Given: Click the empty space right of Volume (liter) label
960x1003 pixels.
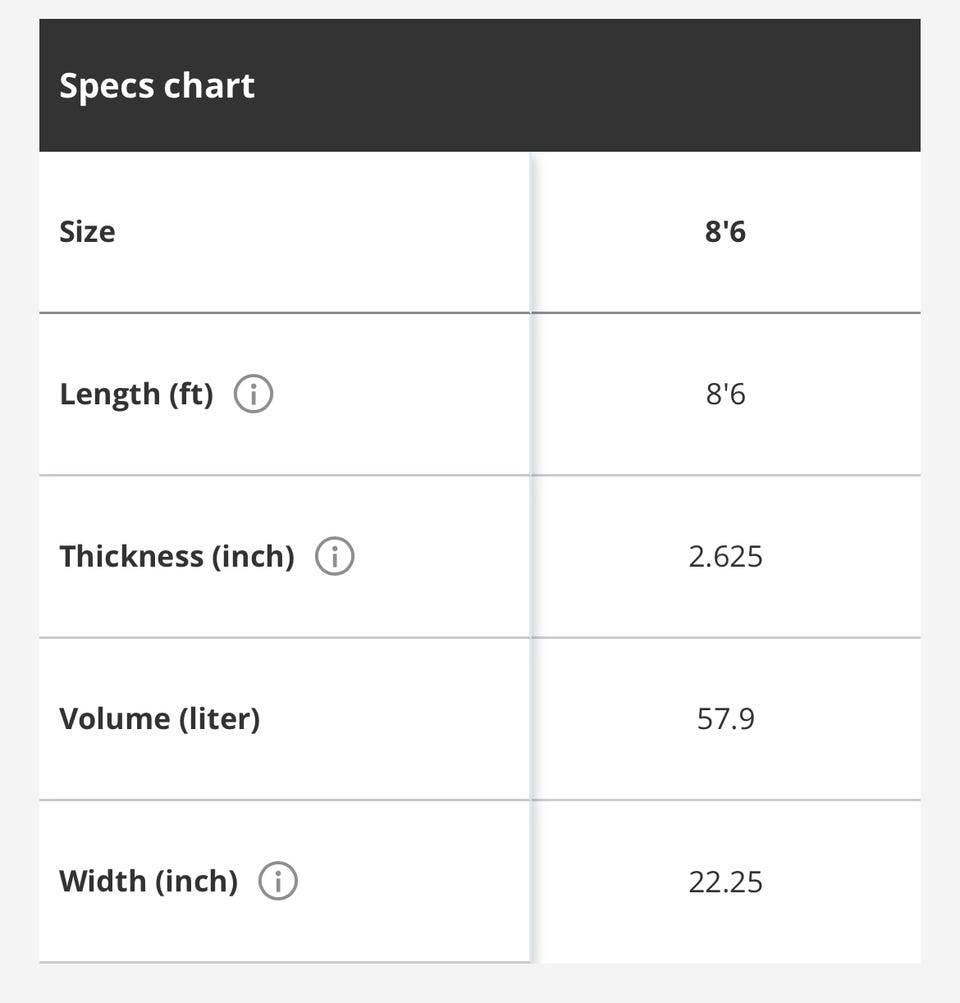Looking at the screenshot, I should coord(400,719).
